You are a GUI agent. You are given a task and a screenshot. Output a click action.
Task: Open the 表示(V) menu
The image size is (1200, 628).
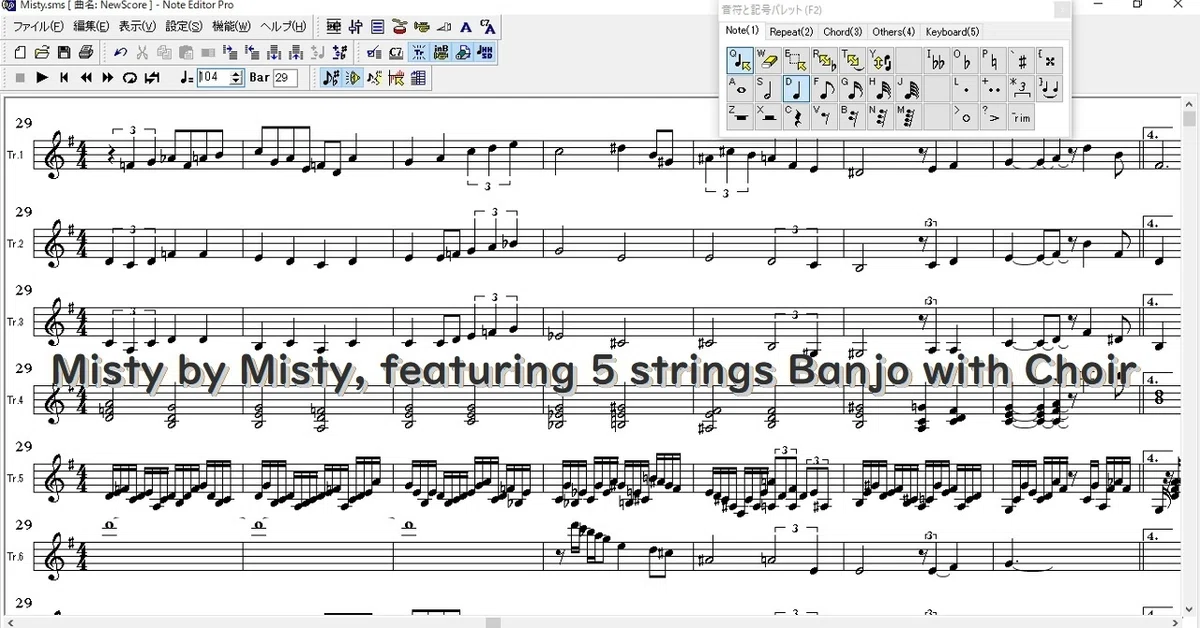[x=137, y=26]
